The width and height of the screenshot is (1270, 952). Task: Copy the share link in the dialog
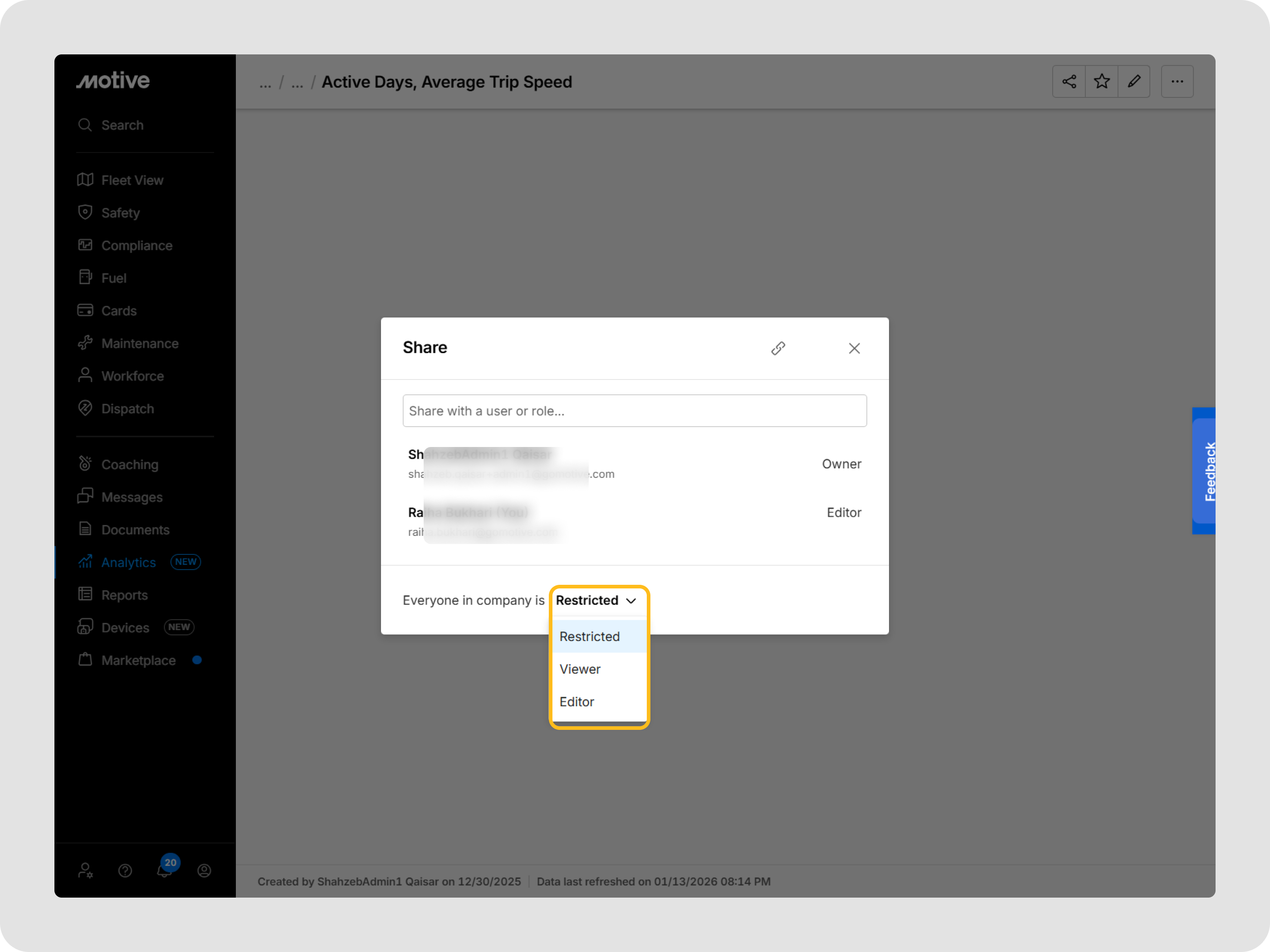(x=778, y=348)
